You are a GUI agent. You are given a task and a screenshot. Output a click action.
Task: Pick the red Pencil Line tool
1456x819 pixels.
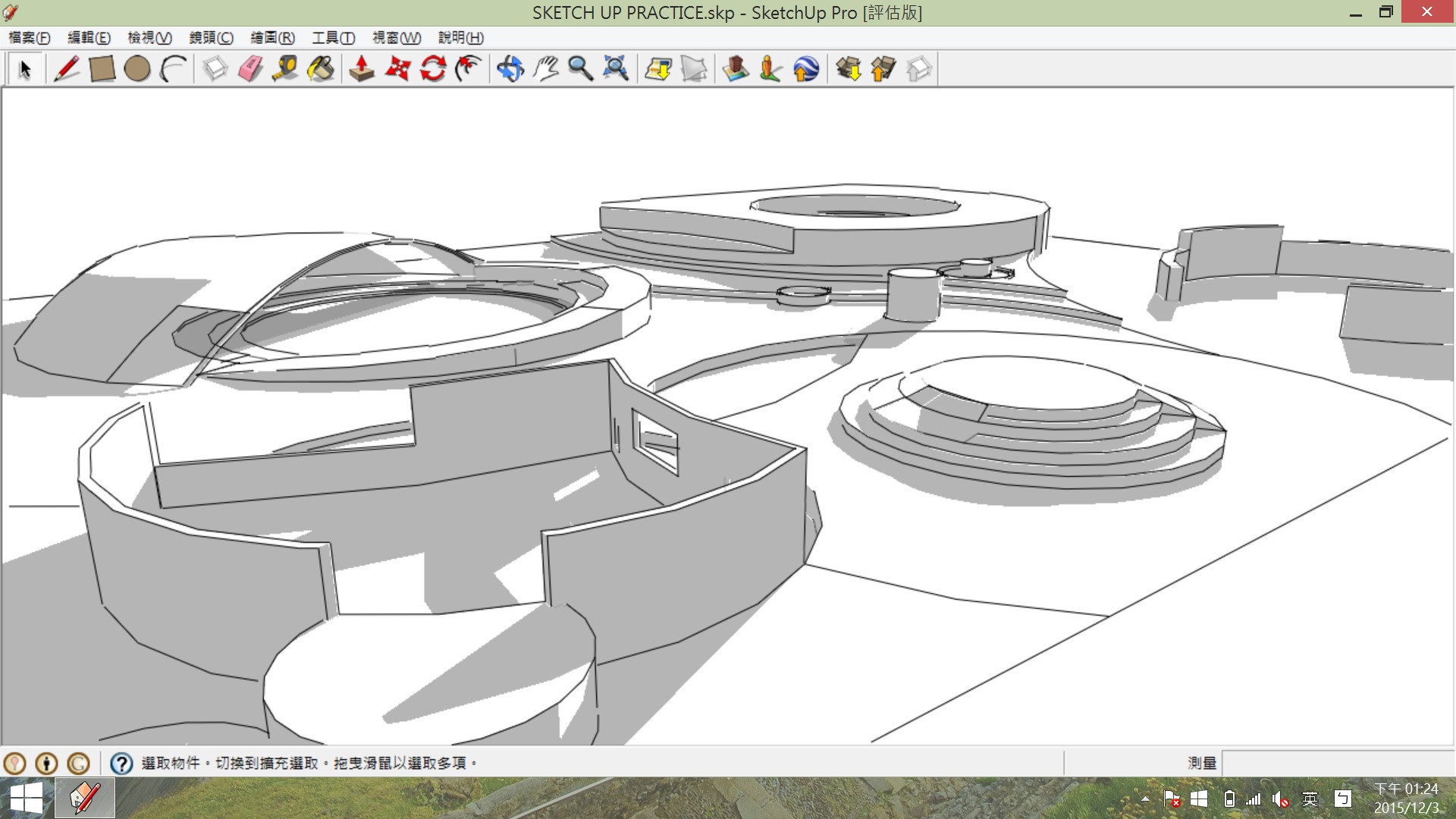(67, 69)
